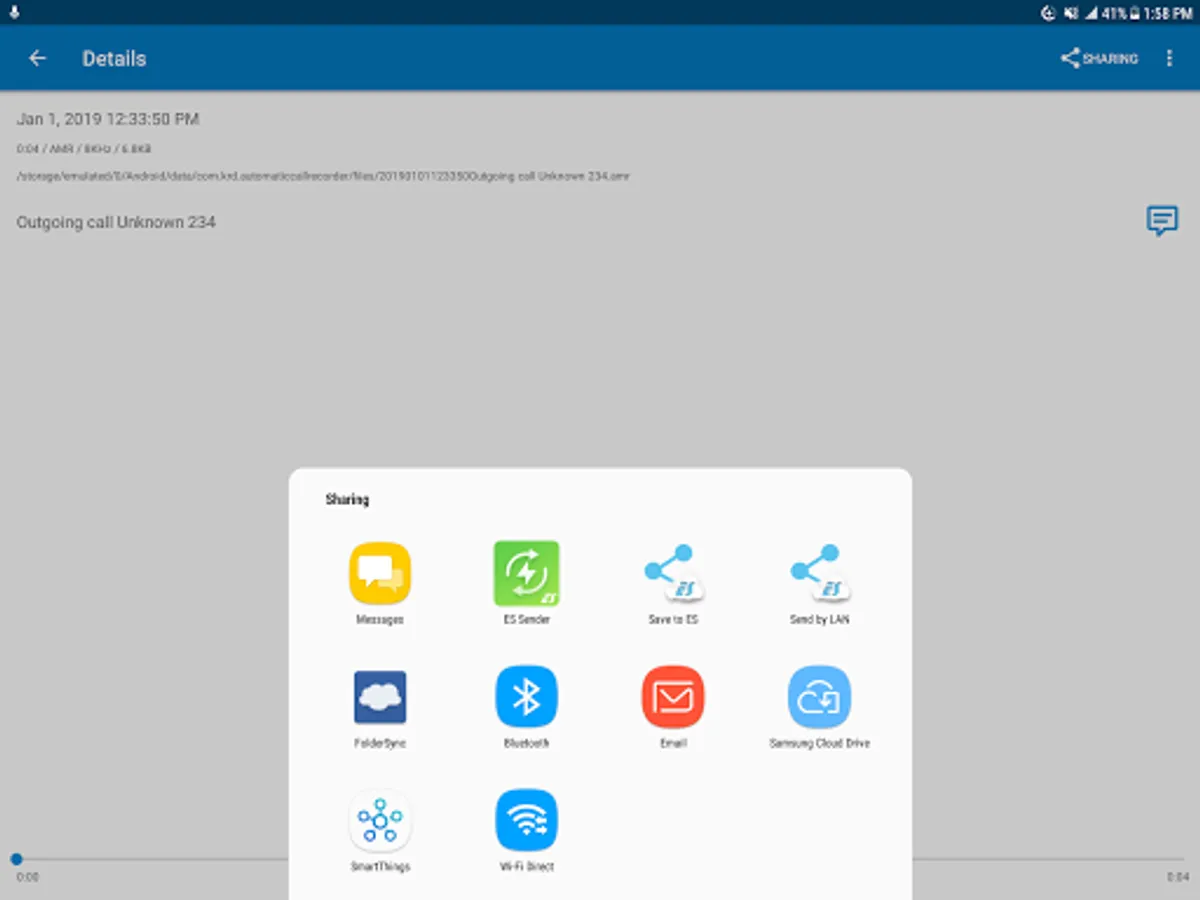
Task: Share via SmartThings
Action: pyautogui.click(x=380, y=831)
